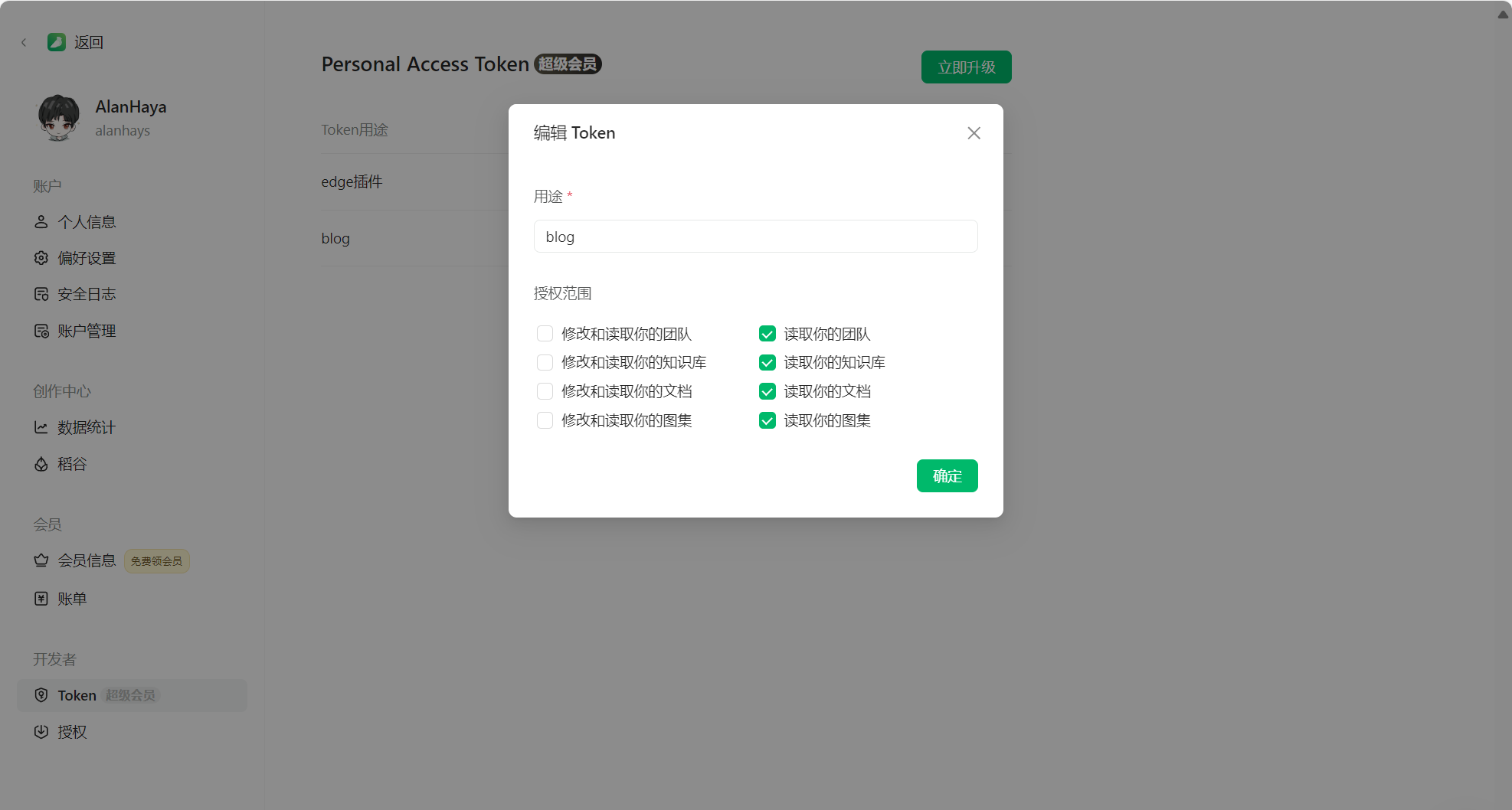
Task: Uncheck 读取你的知识库 checkbox
Action: 767,363
